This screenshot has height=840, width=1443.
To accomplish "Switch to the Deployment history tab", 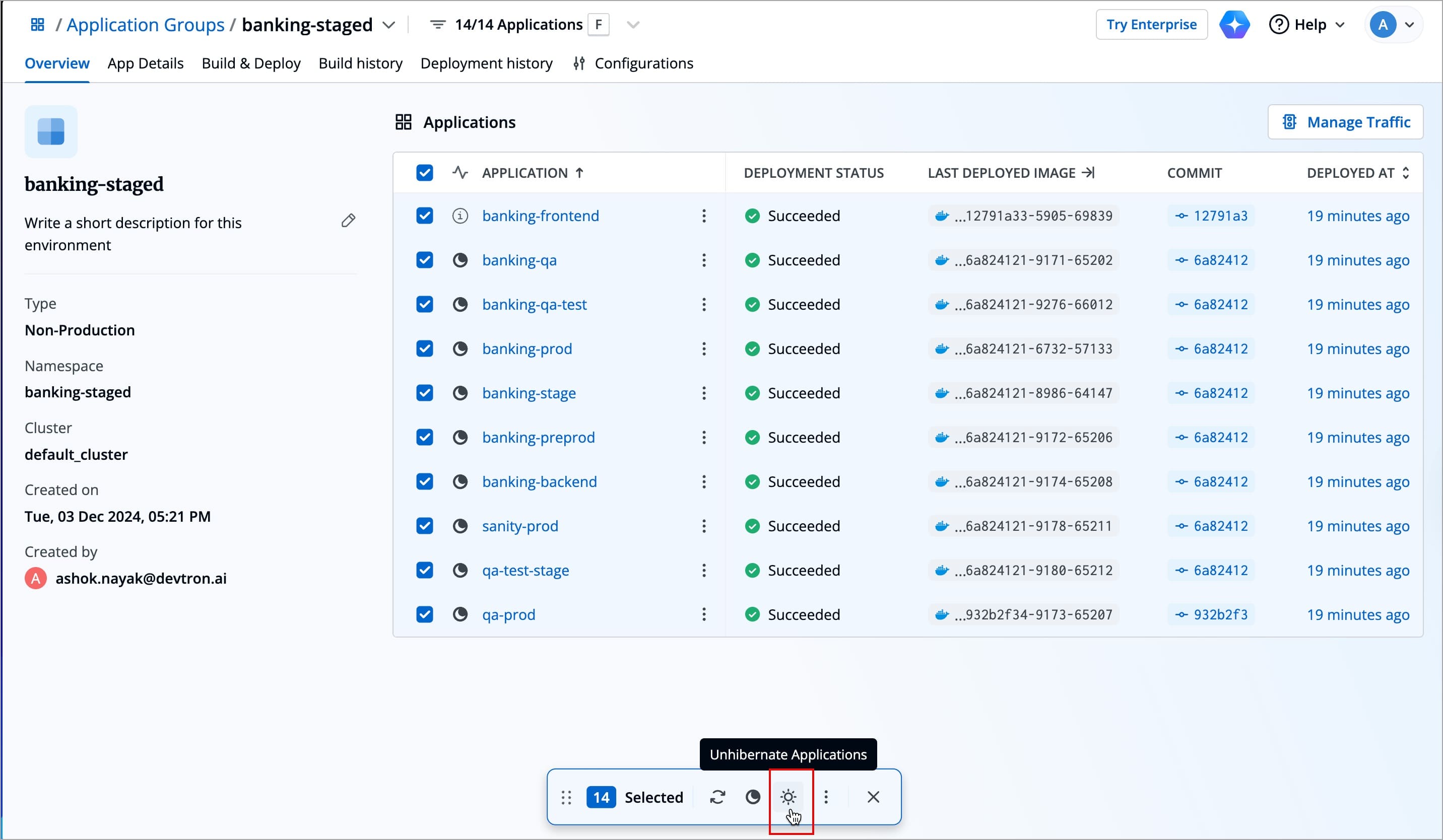I will tap(487, 63).
